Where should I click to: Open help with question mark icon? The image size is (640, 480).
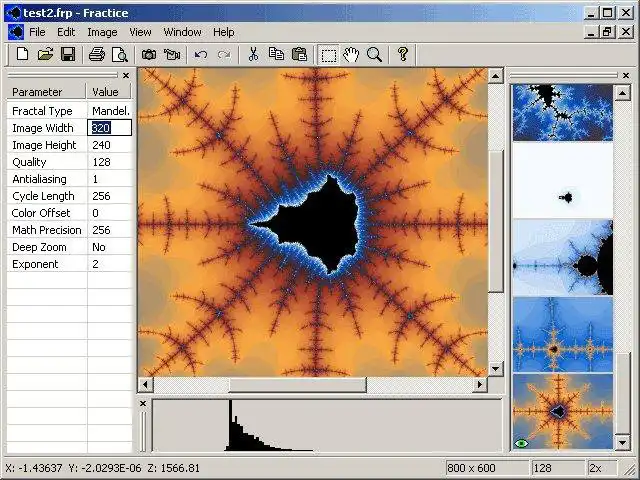coord(403,54)
